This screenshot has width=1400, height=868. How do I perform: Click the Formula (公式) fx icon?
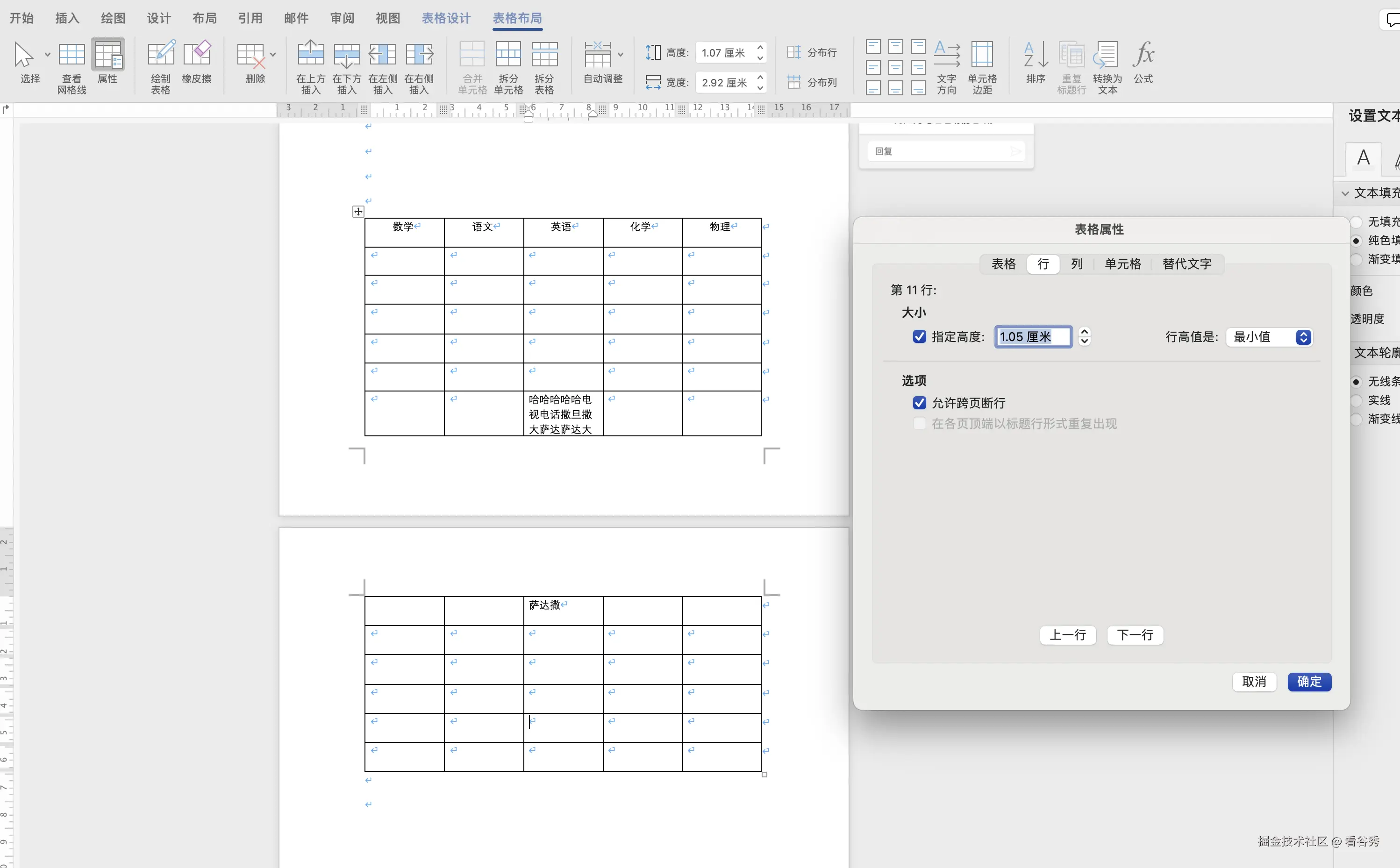tap(1143, 55)
